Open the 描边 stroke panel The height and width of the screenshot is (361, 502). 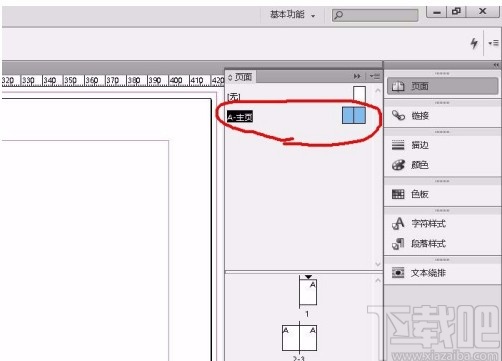click(x=442, y=145)
